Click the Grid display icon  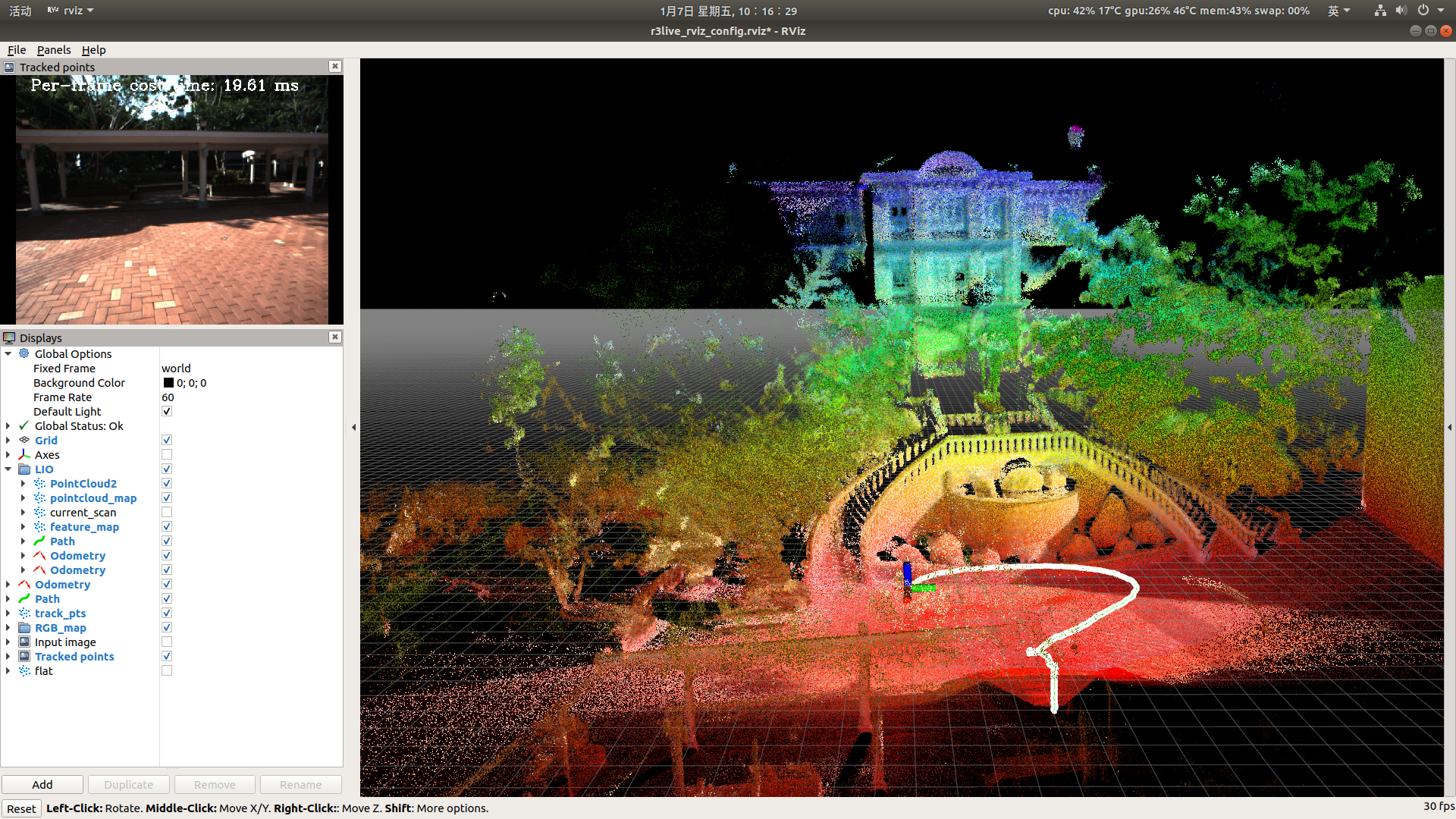tap(24, 440)
